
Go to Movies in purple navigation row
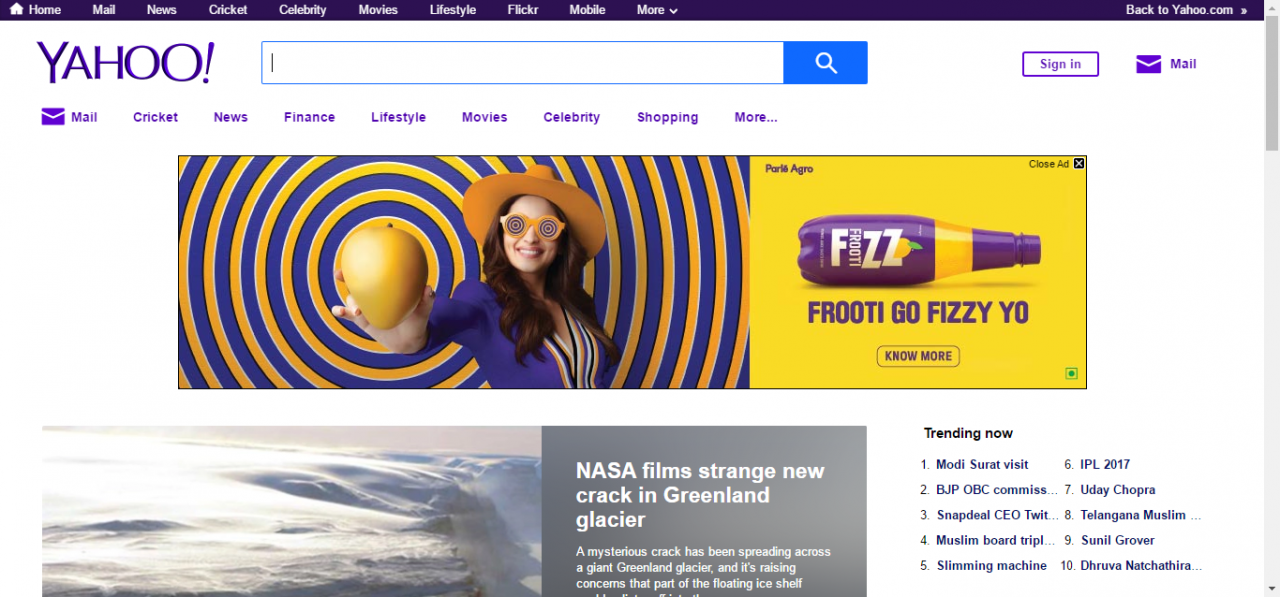coord(484,117)
